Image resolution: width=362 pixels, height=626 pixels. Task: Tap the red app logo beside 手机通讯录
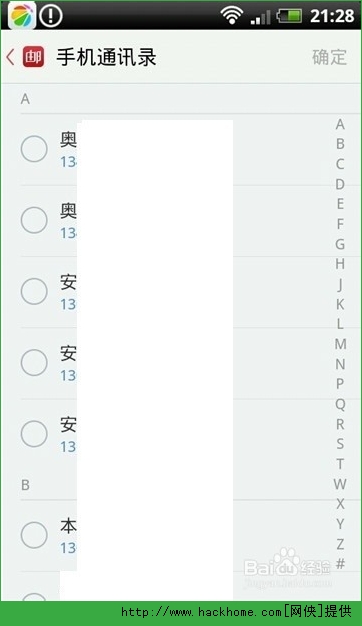click(33, 57)
